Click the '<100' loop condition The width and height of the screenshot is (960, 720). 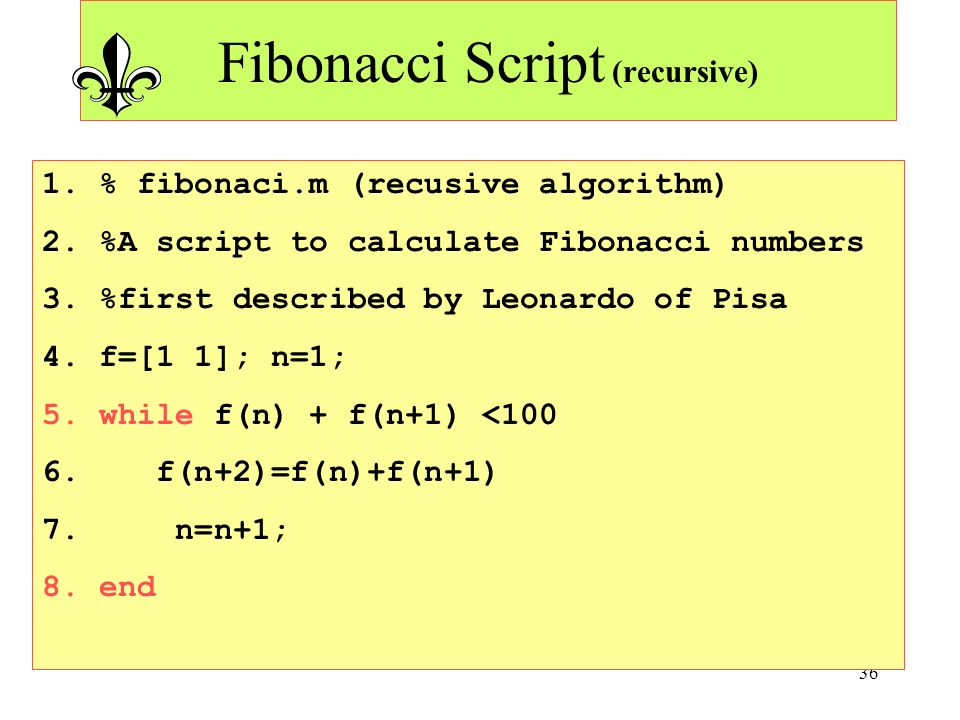519,414
